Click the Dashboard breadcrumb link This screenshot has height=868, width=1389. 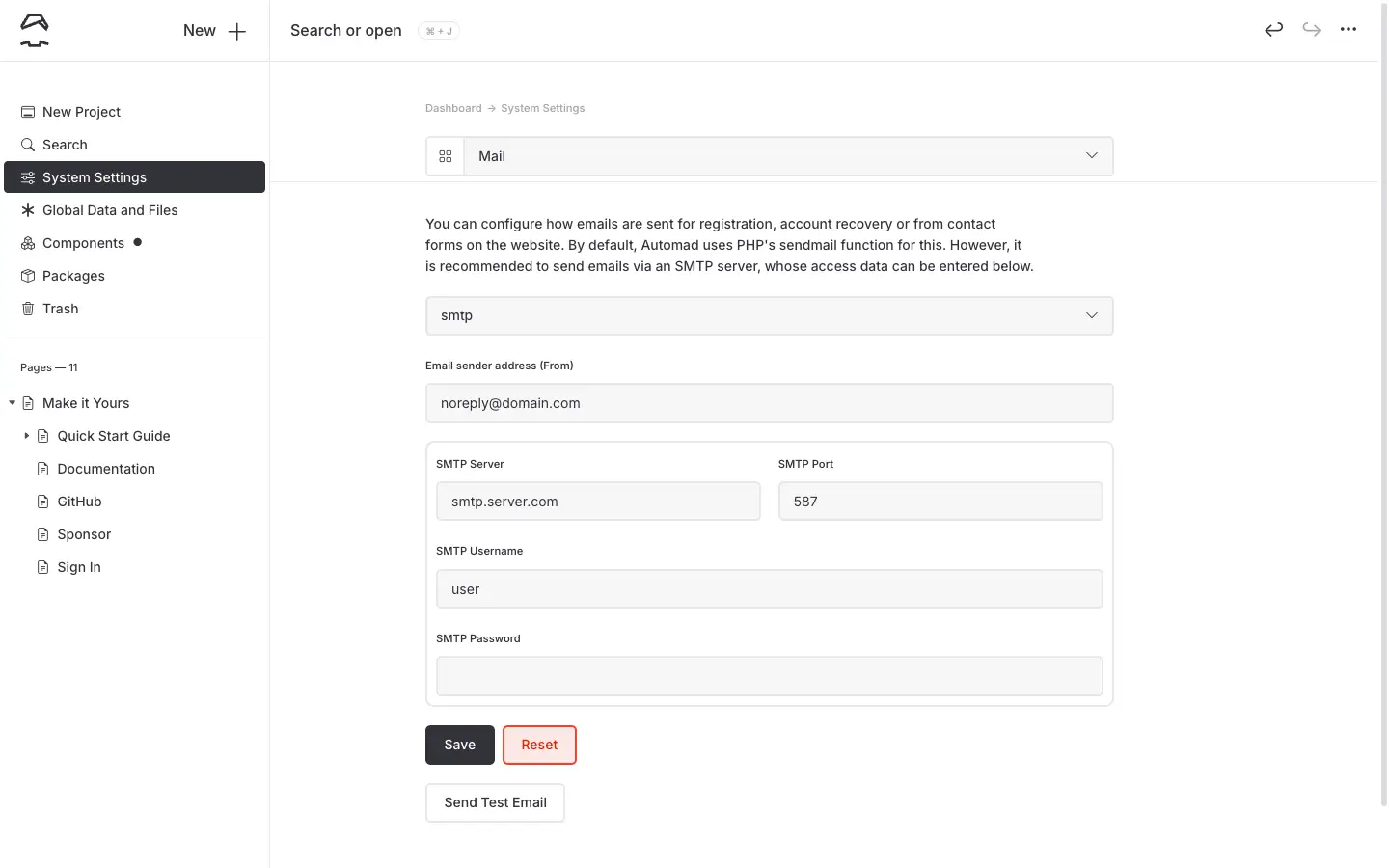(x=453, y=108)
